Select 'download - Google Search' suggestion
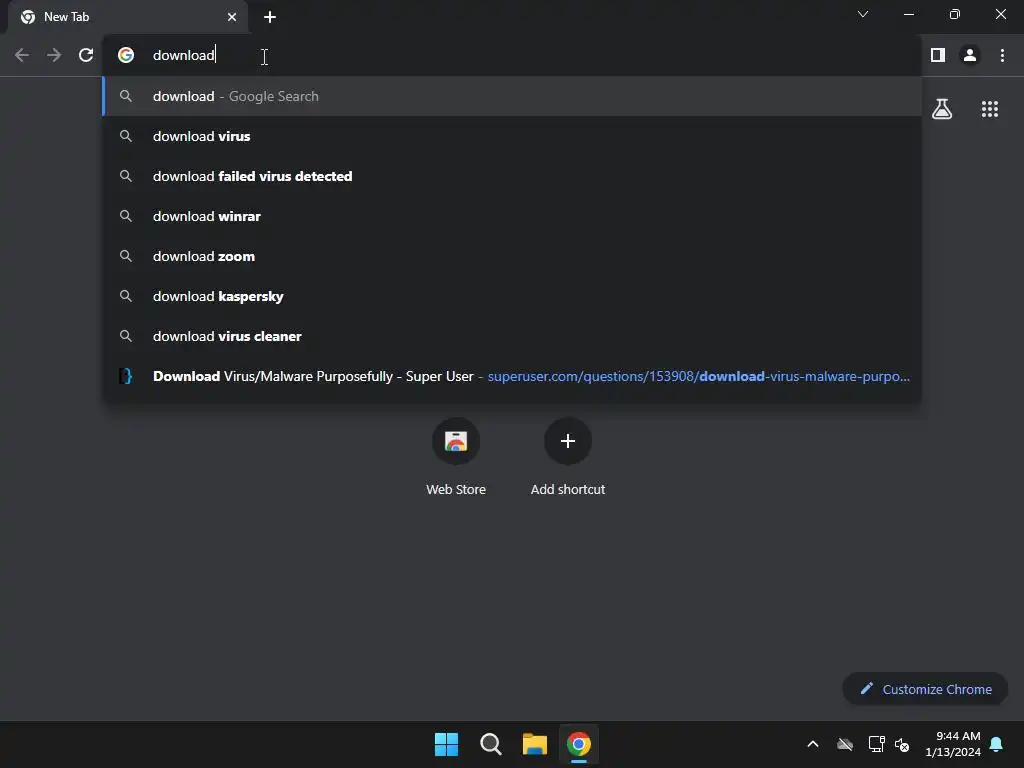Viewport: 1024px width, 768px height. [513, 97]
